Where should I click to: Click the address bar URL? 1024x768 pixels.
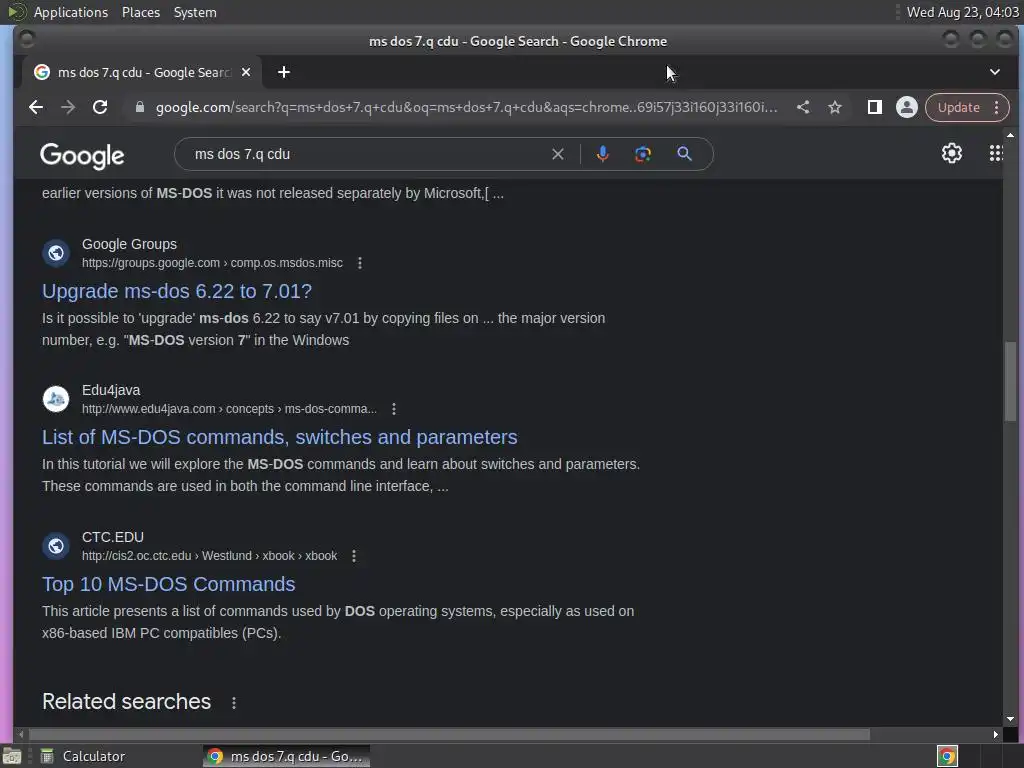click(x=466, y=107)
